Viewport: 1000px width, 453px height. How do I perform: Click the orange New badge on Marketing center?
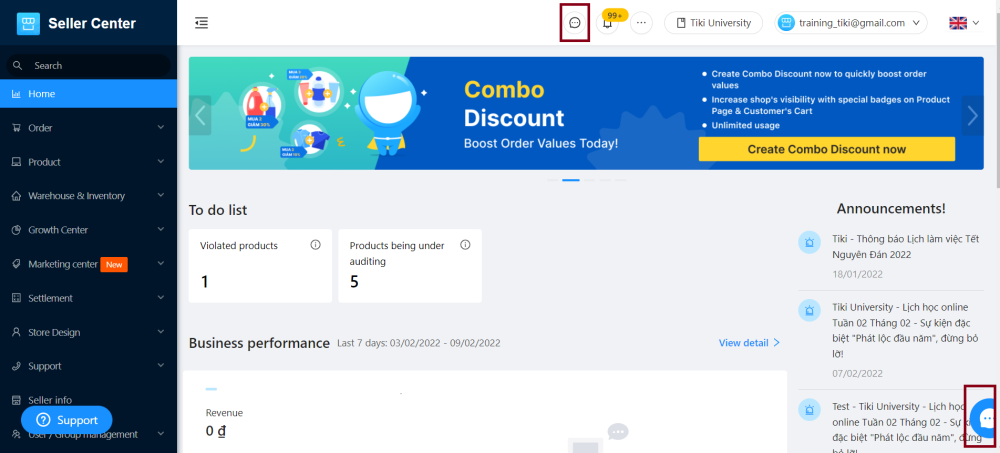(x=114, y=264)
